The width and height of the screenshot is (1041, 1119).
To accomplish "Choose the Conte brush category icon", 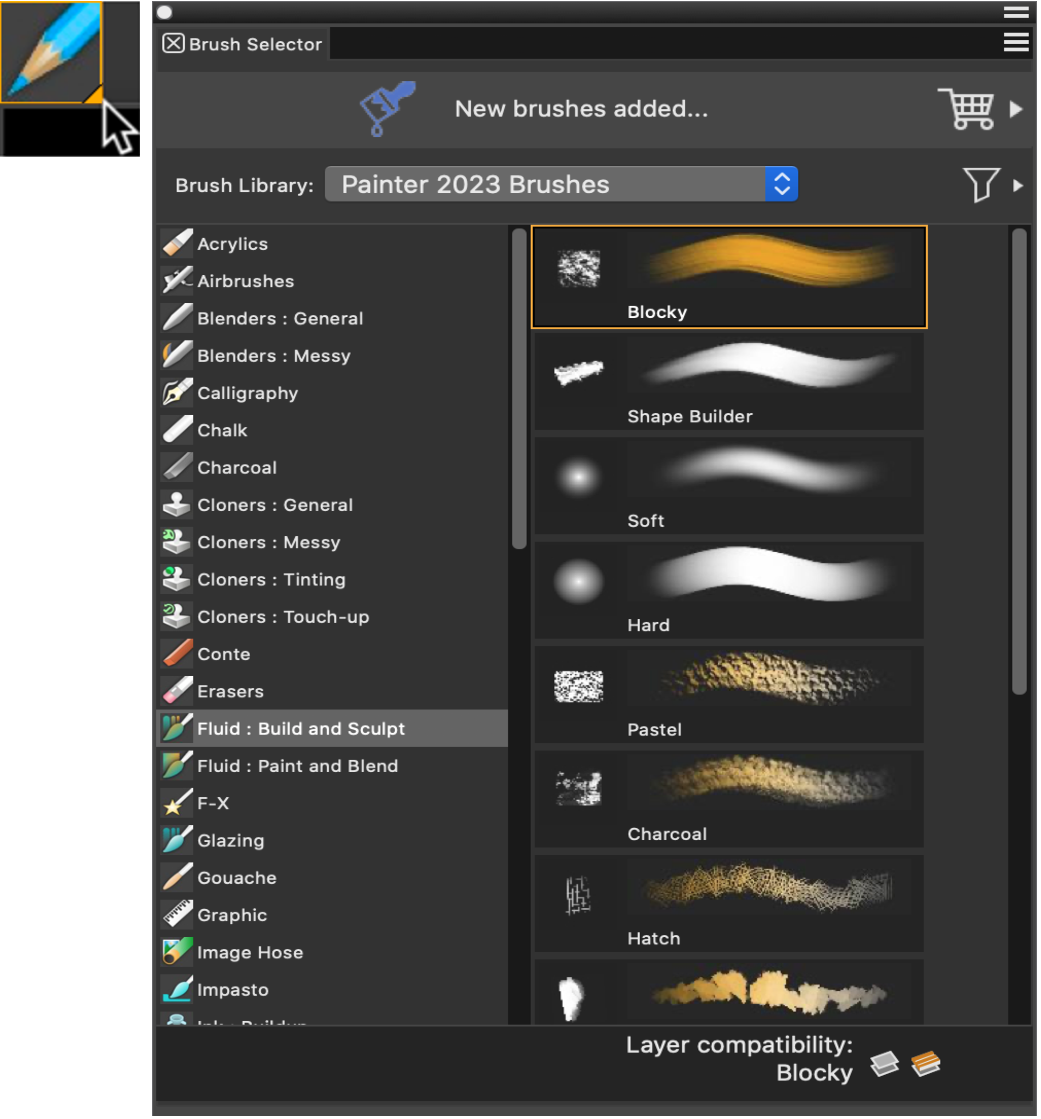I will 177,653.
